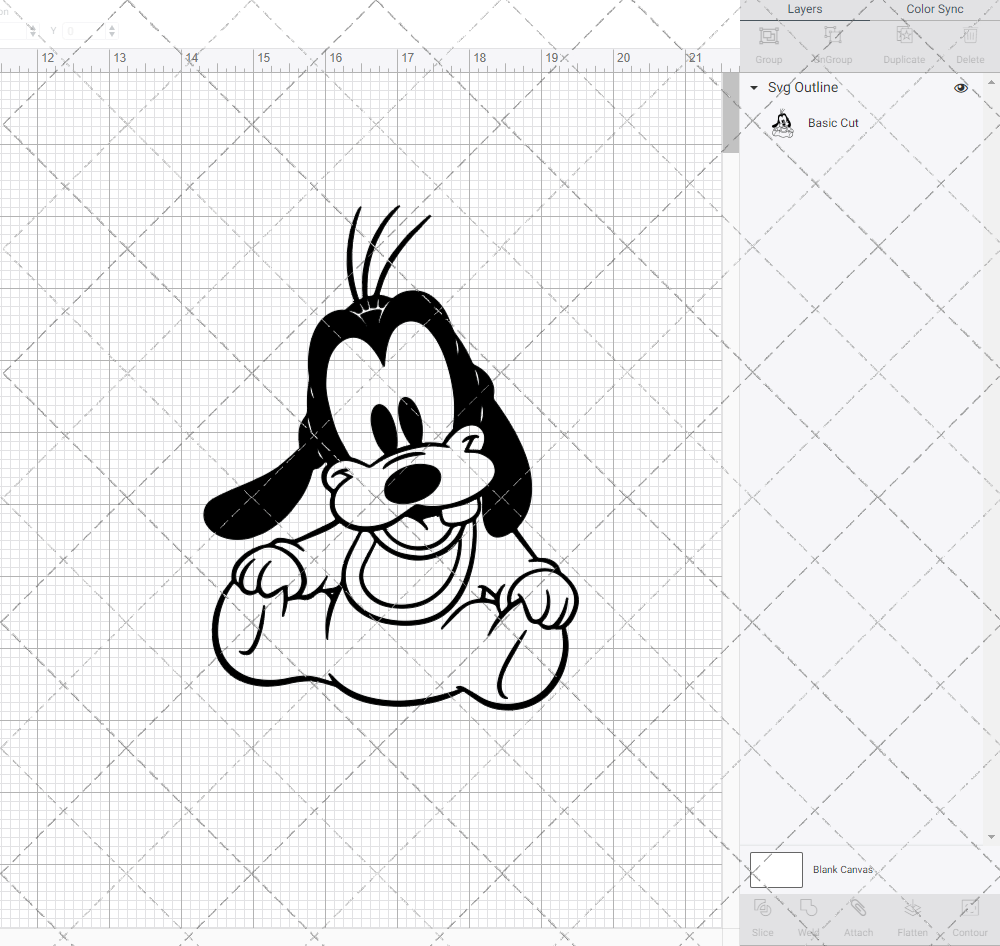
Task: Open the Contour tool
Action: (x=969, y=917)
